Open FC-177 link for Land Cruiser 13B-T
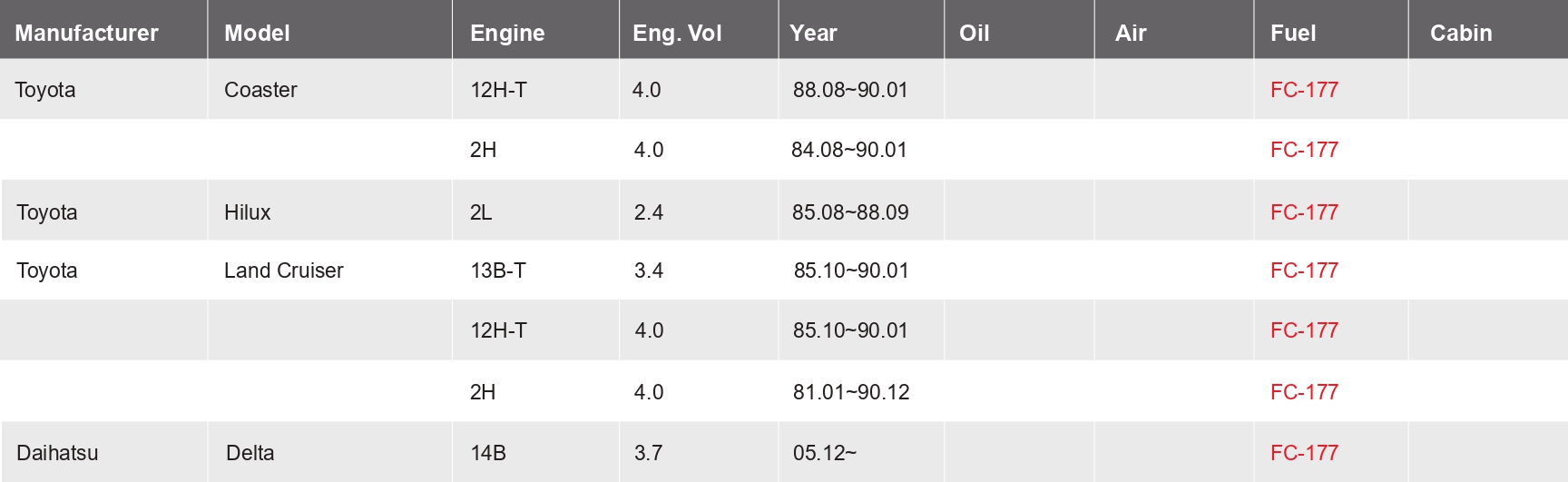This screenshot has width=1568, height=482. [x=1304, y=271]
